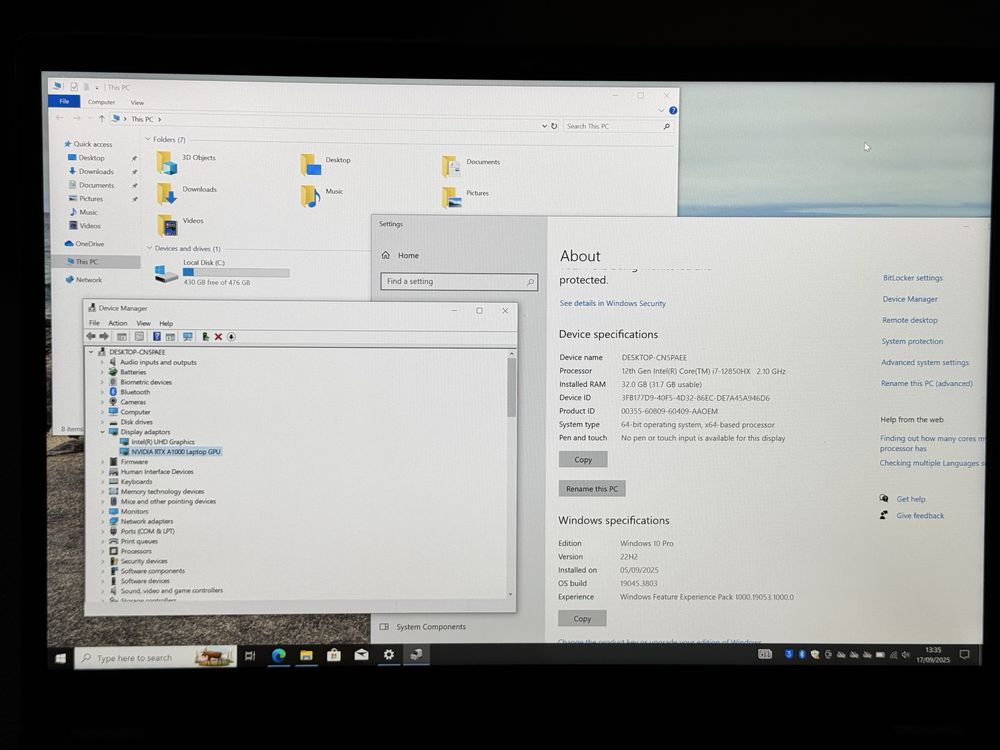Click Bluetooth icon in system tray
The height and width of the screenshot is (750, 1000).
point(802,654)
